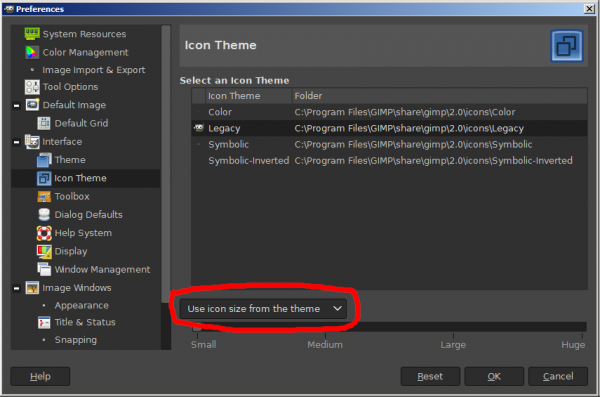Click the Title & Status icon
This screenshot has height=397, width=600.
pyautogui.click(x=44, y=322)
